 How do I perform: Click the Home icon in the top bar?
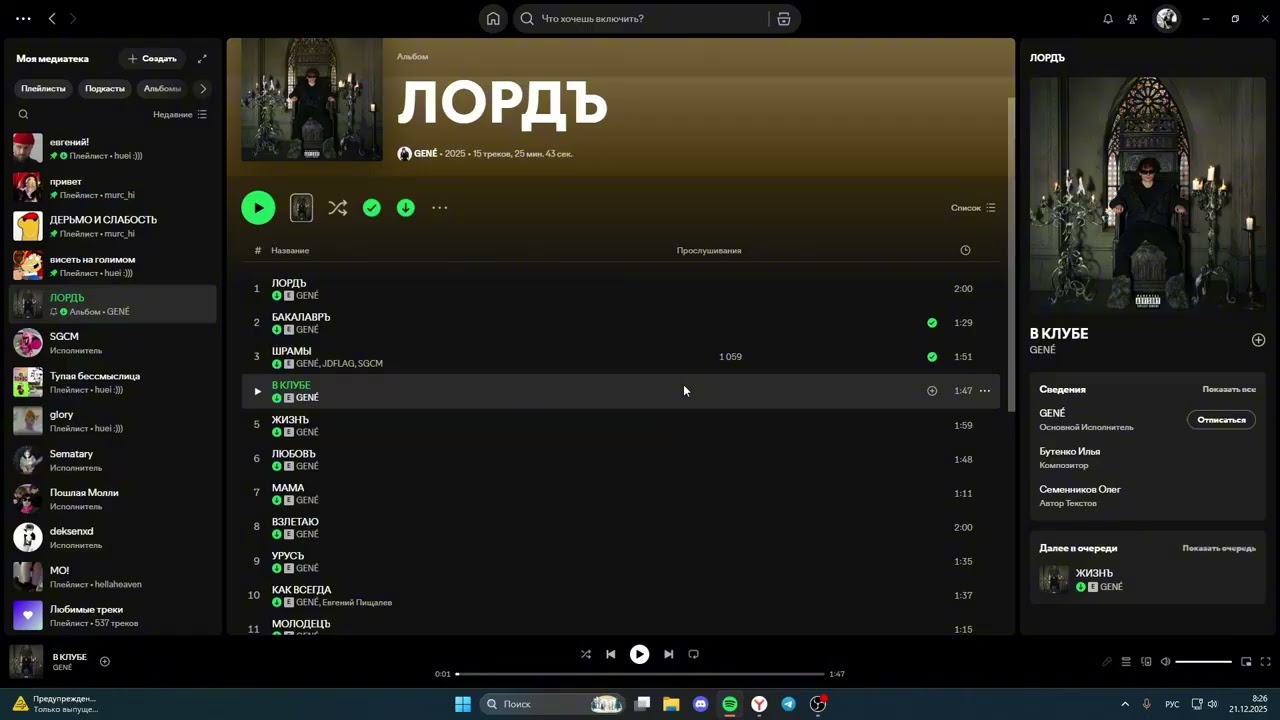coord(493,18)
